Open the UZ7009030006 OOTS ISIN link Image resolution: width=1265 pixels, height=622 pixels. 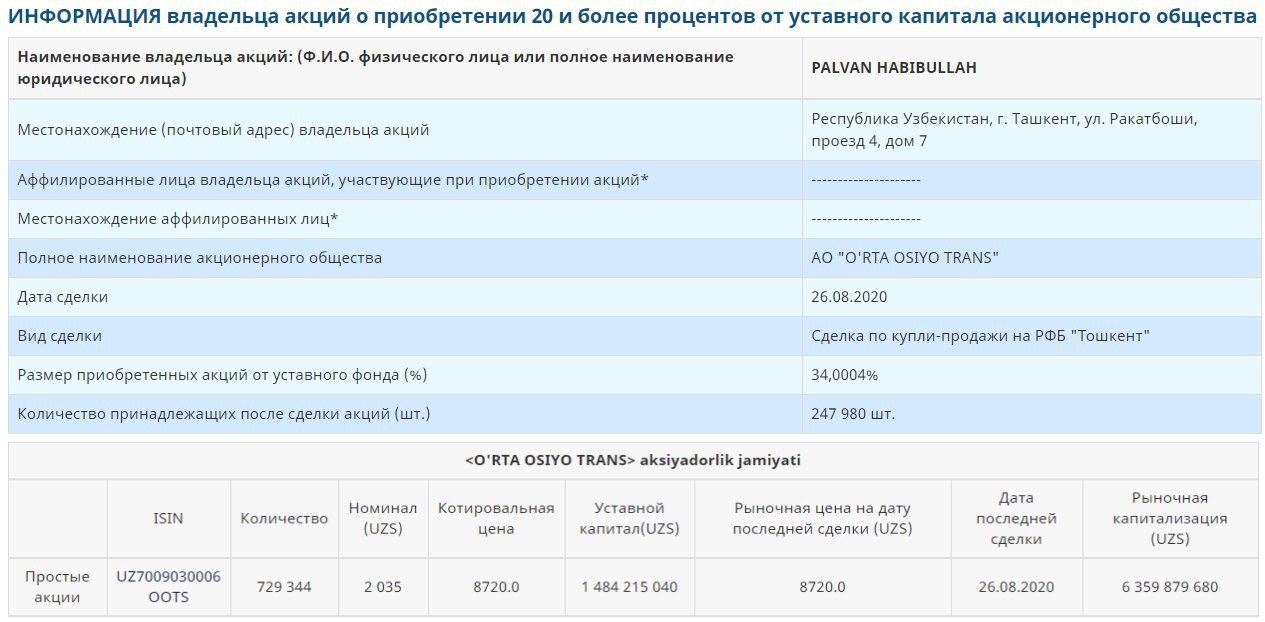(169, 587)
